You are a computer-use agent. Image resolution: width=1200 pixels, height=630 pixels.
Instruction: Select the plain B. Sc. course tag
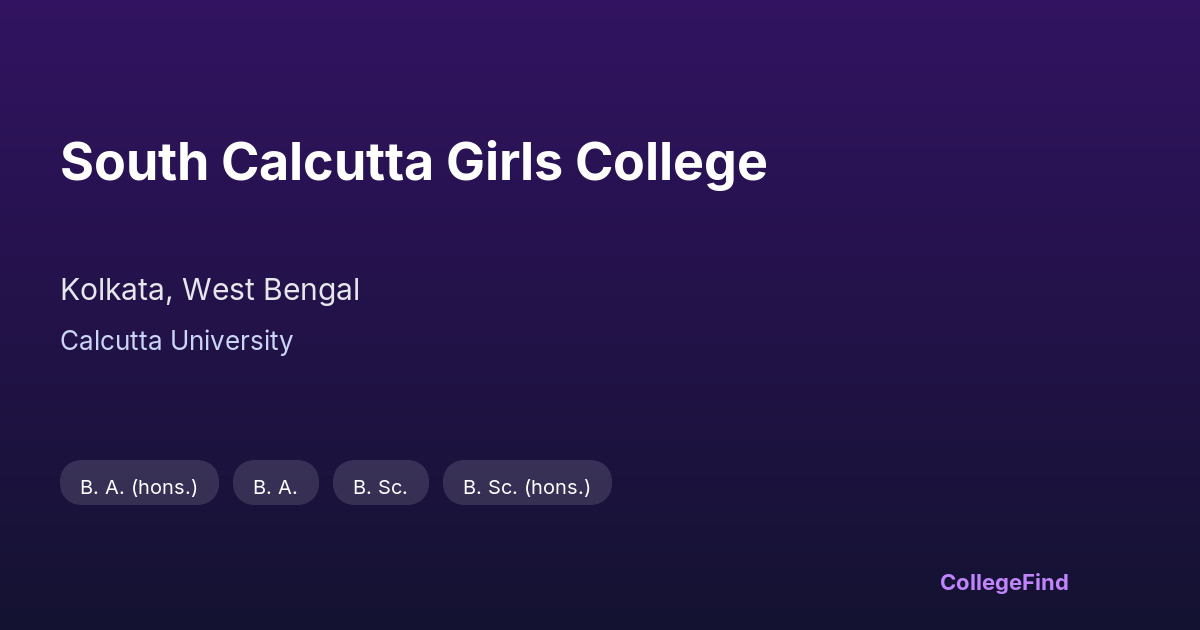click(x=380, y=487)
